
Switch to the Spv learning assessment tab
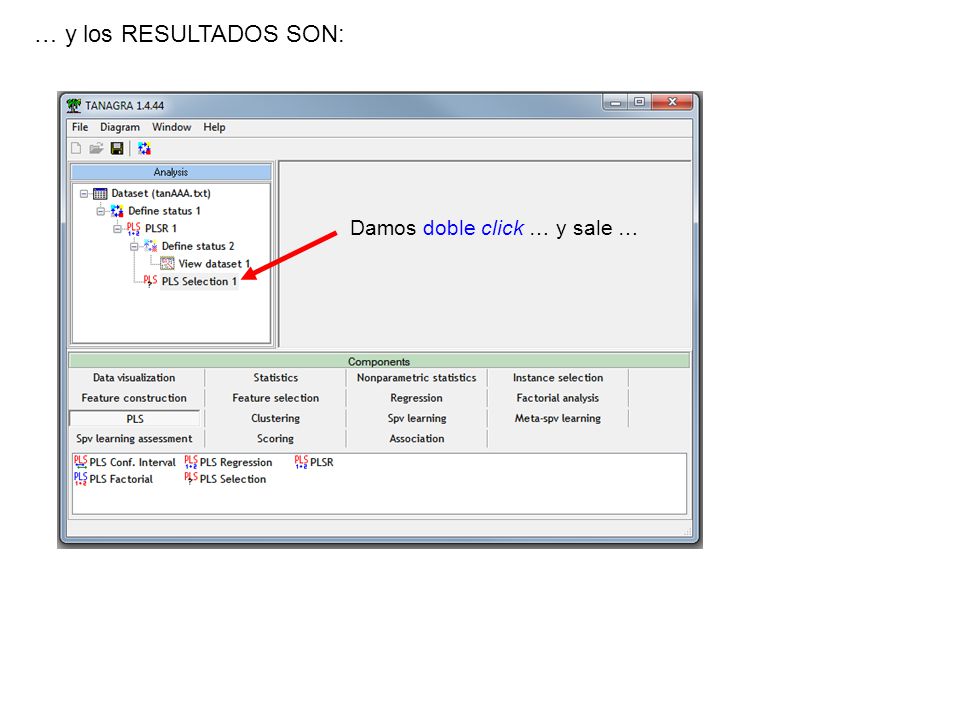click(134, 438)
